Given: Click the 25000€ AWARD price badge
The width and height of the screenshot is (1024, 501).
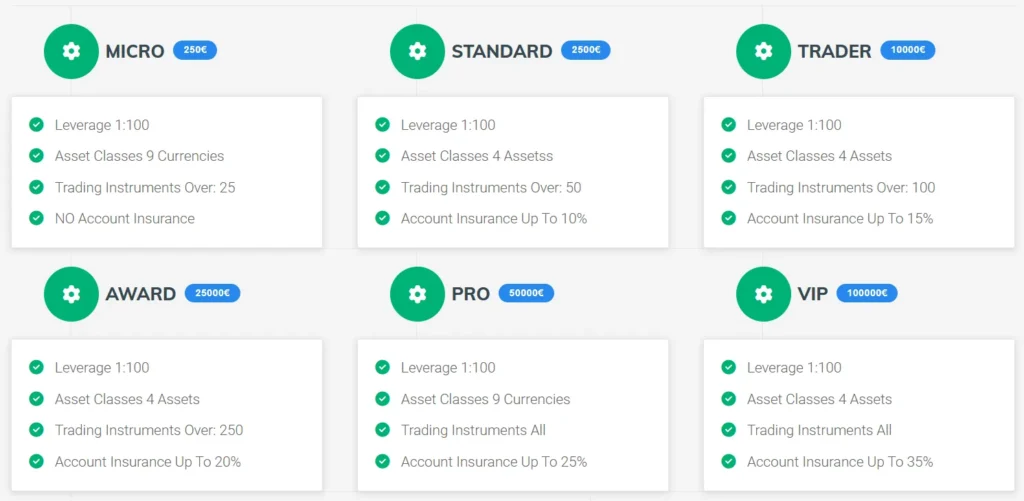Looking at the screenshot, I should 212,293.
